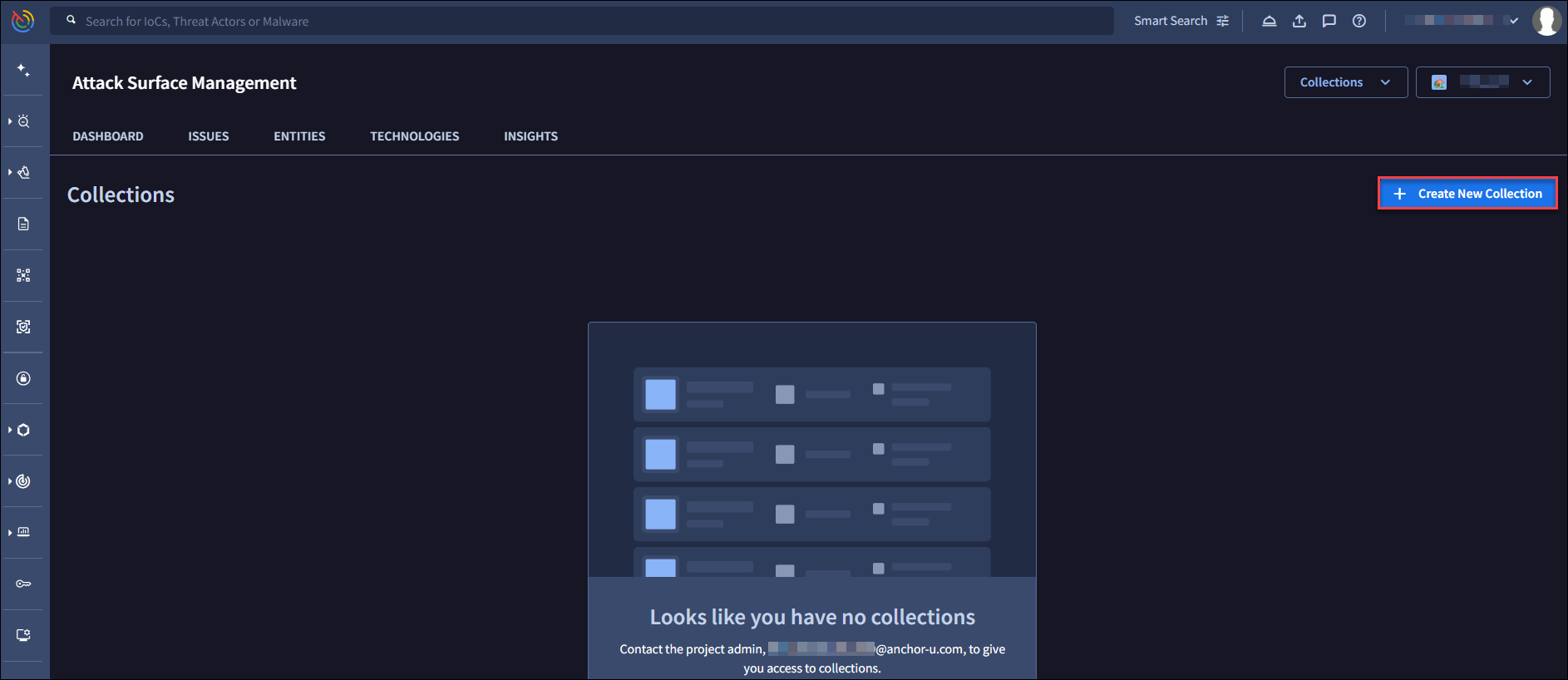Open the document icon in left sidebar
This screenshot has width=1568, height=680.
tap(23, 224)
